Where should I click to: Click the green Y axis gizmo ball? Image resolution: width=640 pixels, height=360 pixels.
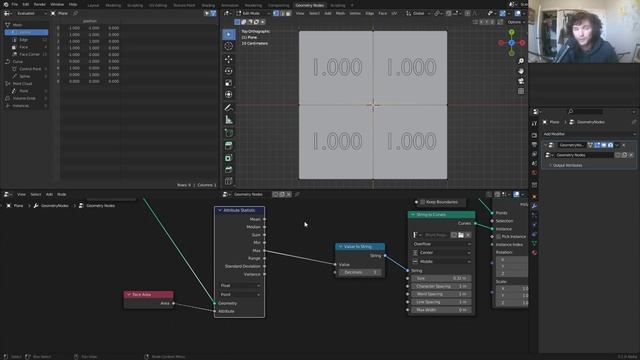[x=511, y=32]
